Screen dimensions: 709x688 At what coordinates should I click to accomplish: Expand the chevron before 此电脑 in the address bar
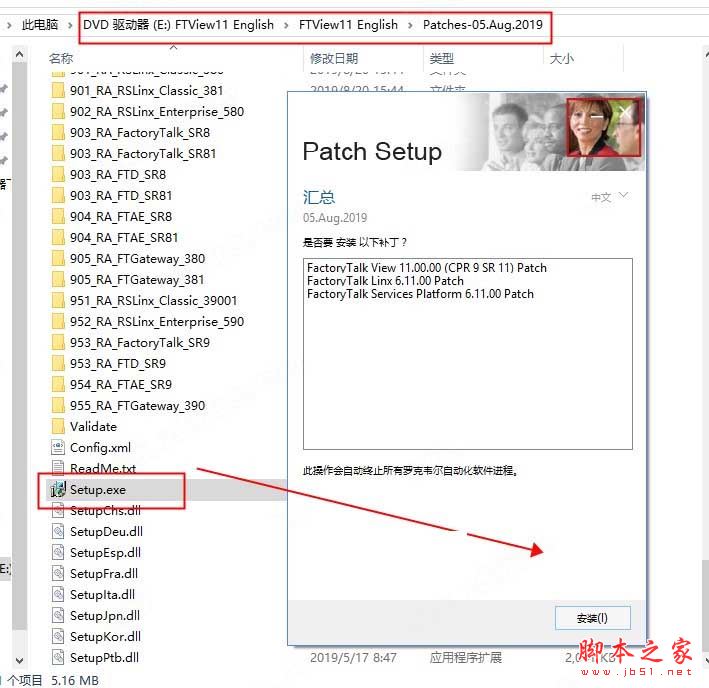pyautogui.click(x=9, y=25)
